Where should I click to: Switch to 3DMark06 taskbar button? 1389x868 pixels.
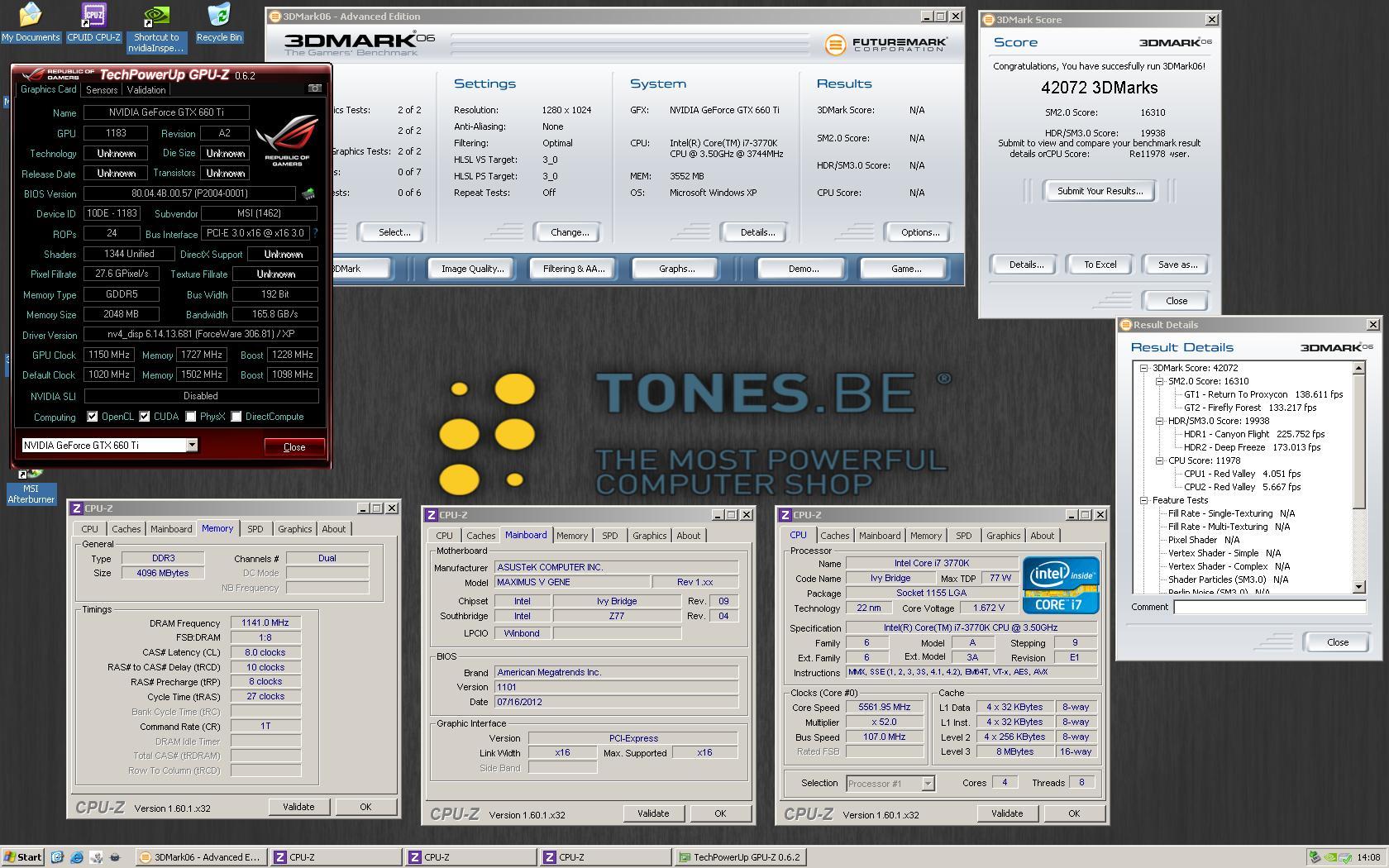(200, 857)
